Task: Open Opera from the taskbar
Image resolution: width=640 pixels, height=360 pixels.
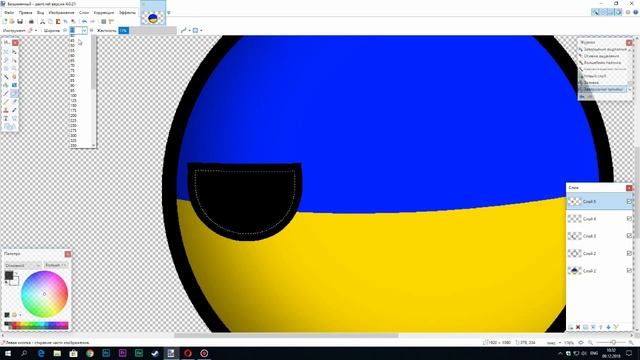Action: coord(188,353)
